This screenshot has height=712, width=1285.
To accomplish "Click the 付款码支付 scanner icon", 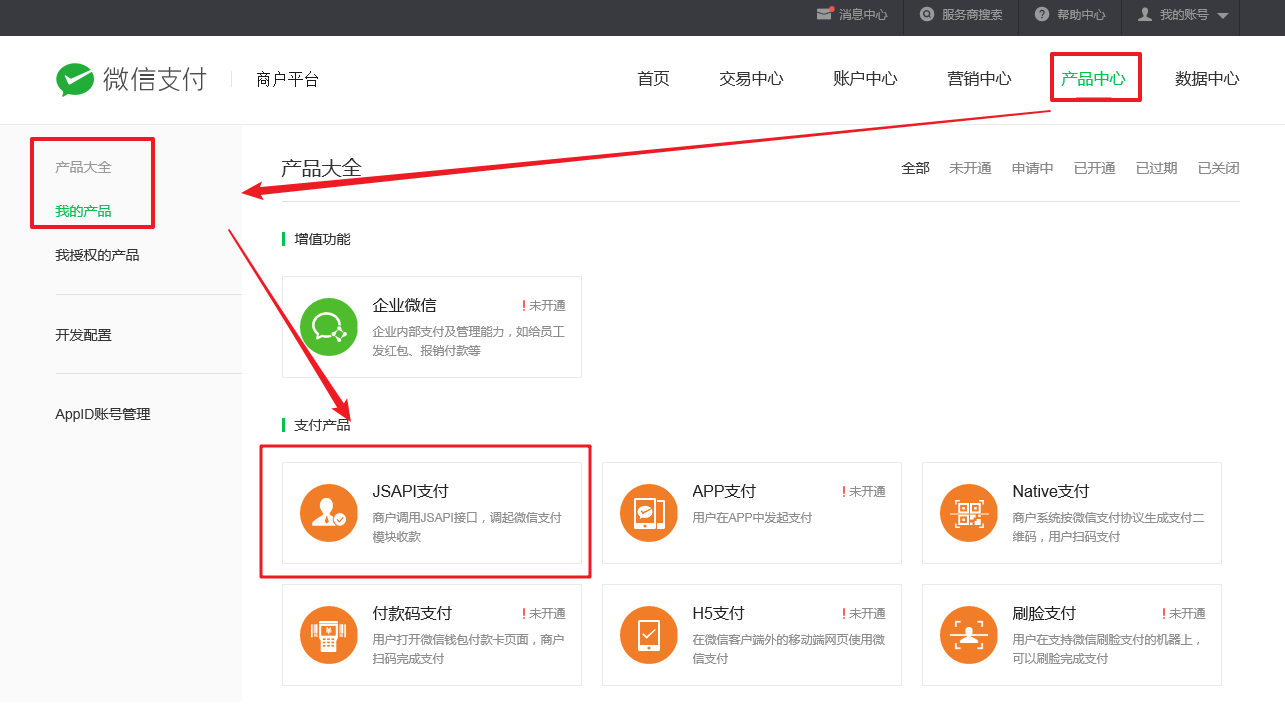I will coord(329,635).
